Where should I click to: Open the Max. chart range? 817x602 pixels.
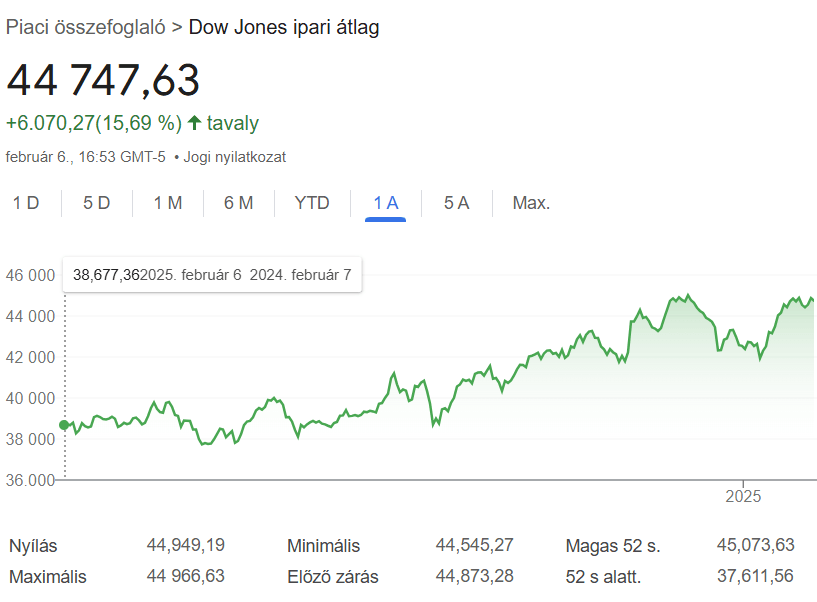[529, 202]
